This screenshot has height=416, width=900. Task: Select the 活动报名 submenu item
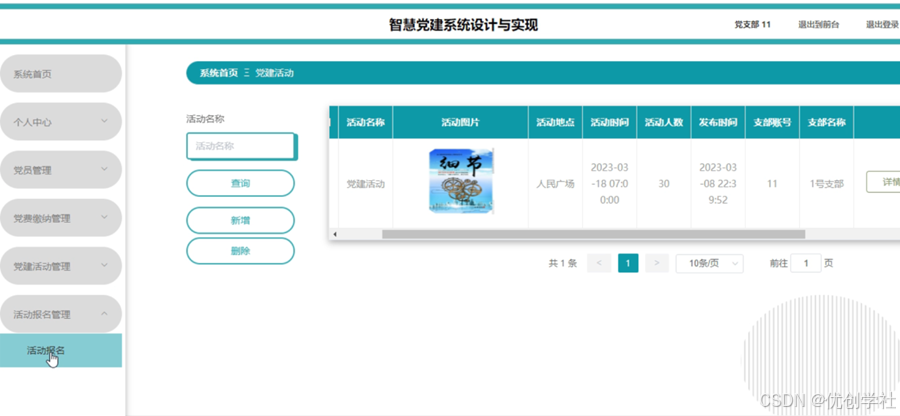(61, 351)
